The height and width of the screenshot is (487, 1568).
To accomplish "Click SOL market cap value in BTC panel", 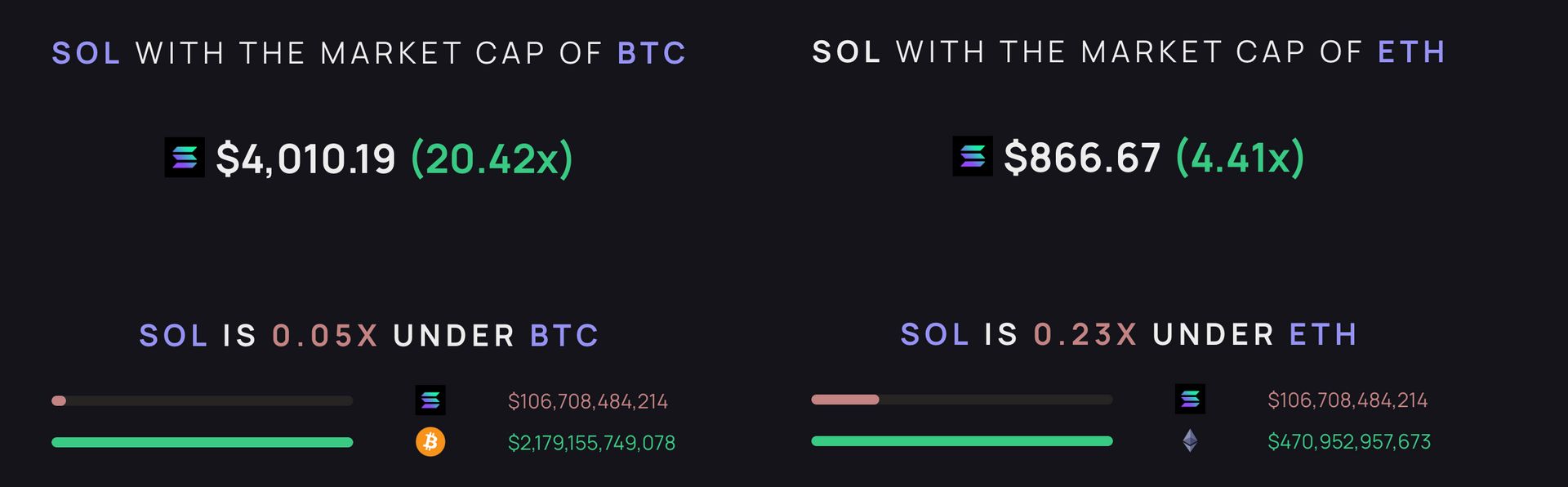I will tap(588, 401).
